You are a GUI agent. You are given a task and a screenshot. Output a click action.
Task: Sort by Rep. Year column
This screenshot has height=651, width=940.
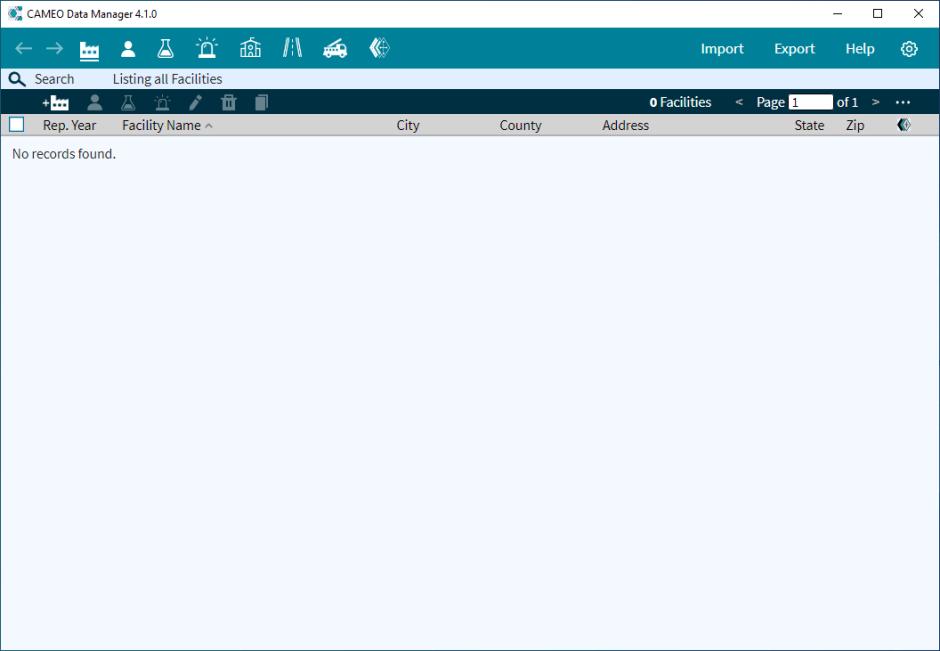(70, 125)
